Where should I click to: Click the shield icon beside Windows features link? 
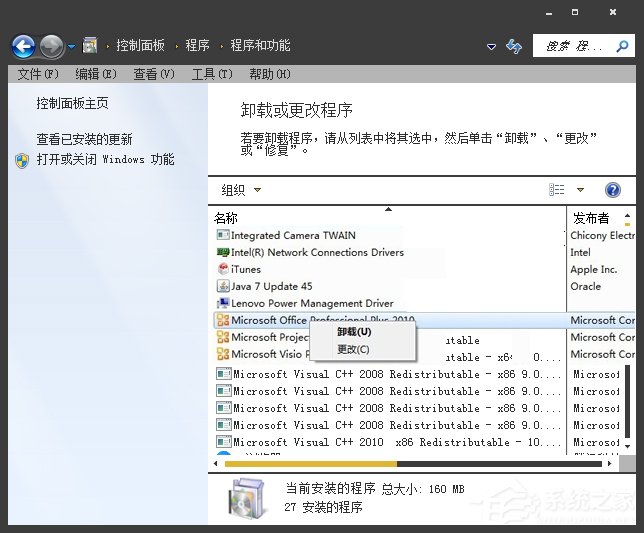[22, 161]
